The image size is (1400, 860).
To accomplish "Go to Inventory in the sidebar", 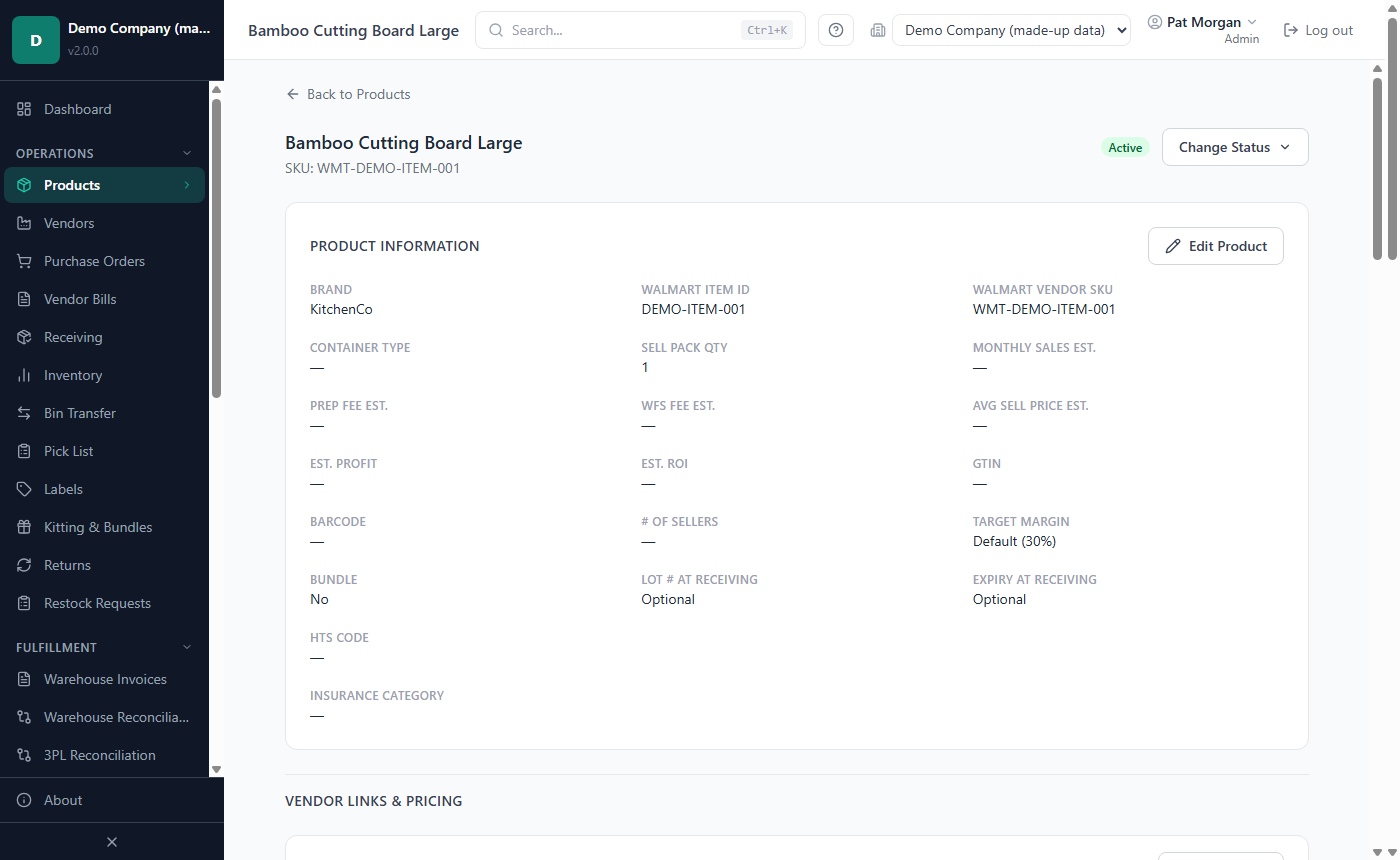I will pyautogui.click(x=104, y=375).
